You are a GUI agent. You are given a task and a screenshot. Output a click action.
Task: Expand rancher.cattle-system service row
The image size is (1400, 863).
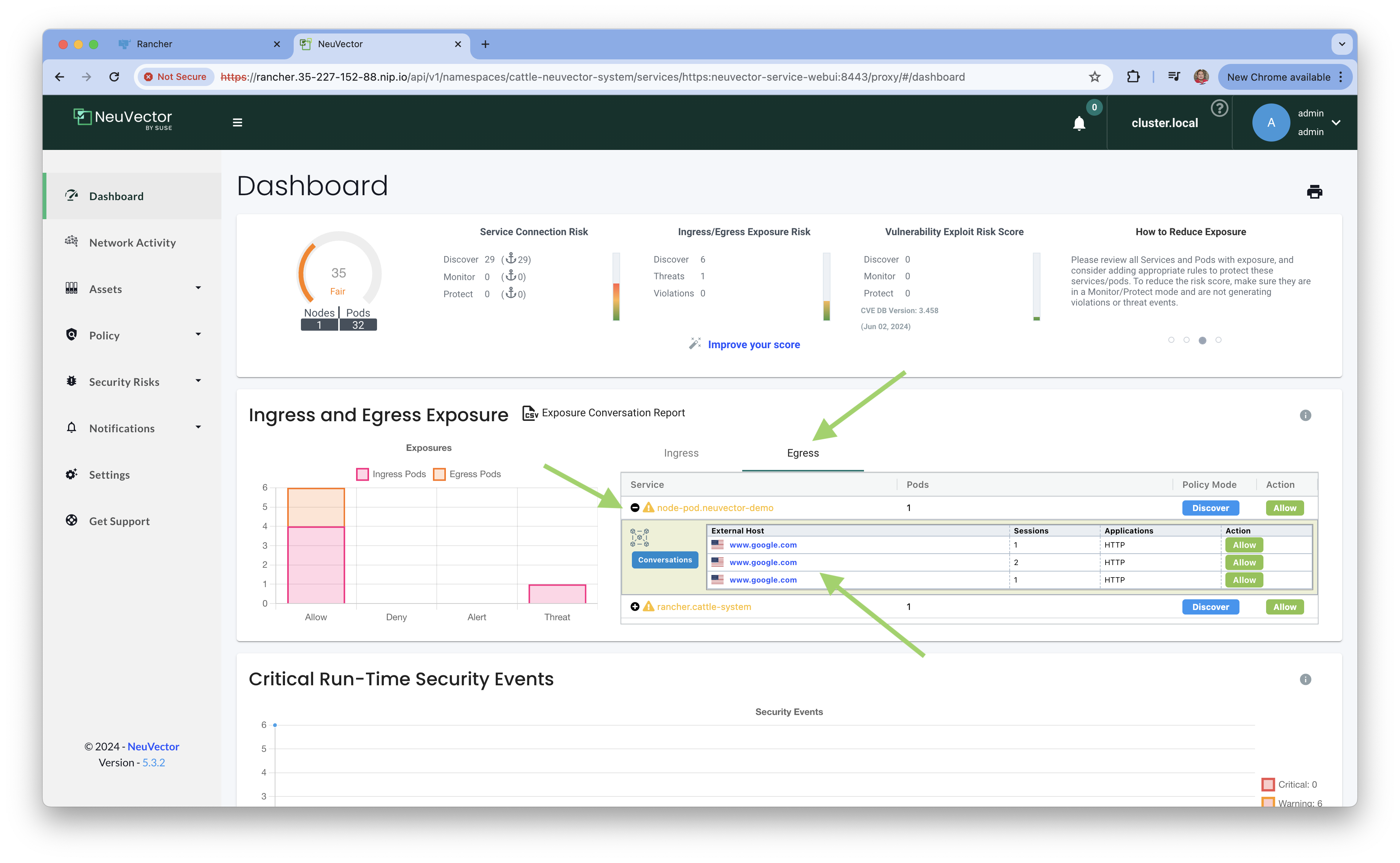click(635, 607)
